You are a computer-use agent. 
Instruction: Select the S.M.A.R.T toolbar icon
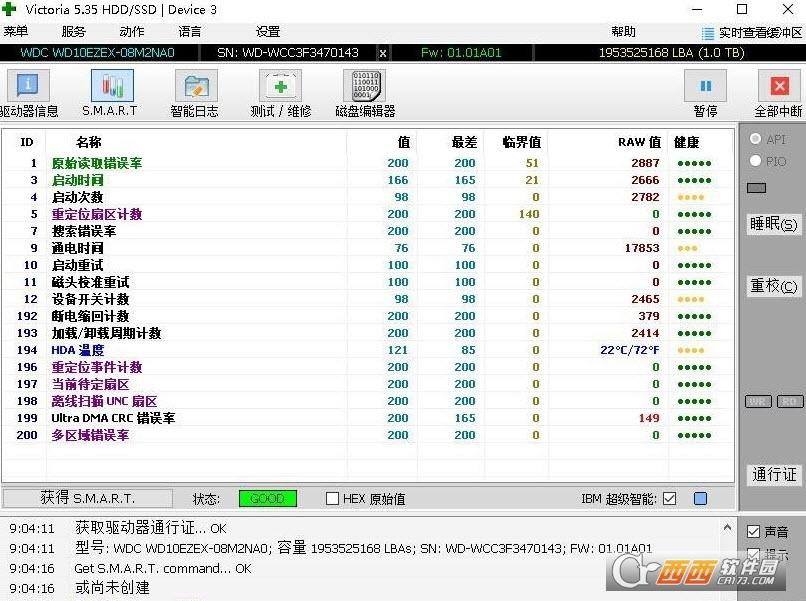click(x=112, y=85)
